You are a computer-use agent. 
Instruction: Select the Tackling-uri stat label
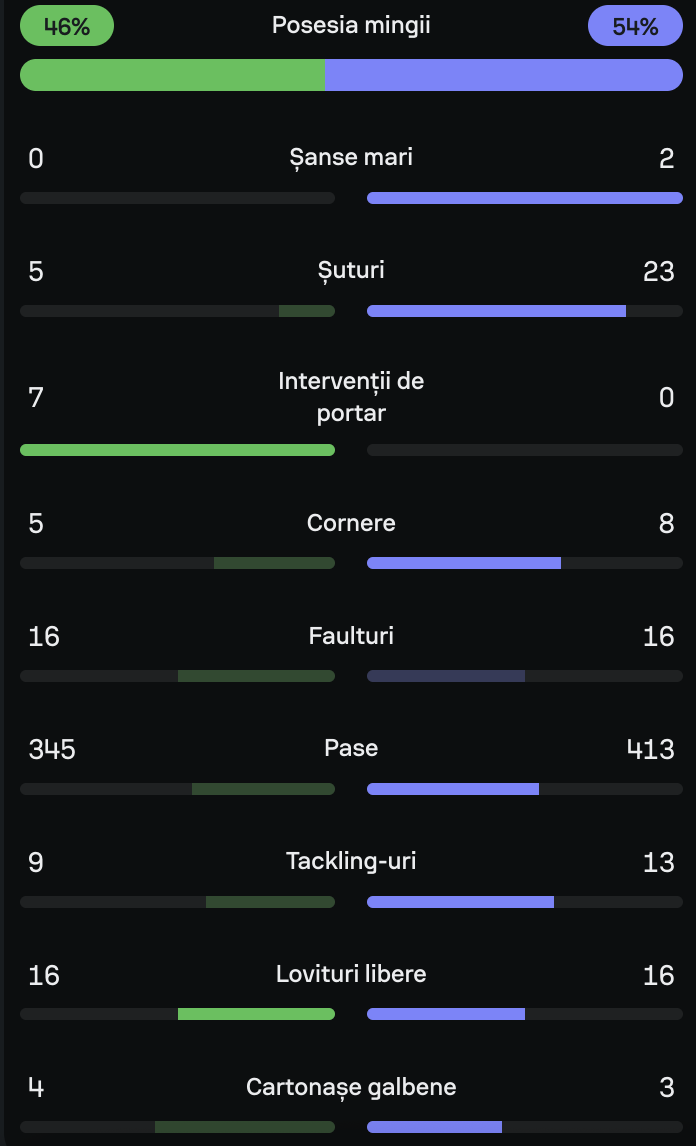pos(351,861)
